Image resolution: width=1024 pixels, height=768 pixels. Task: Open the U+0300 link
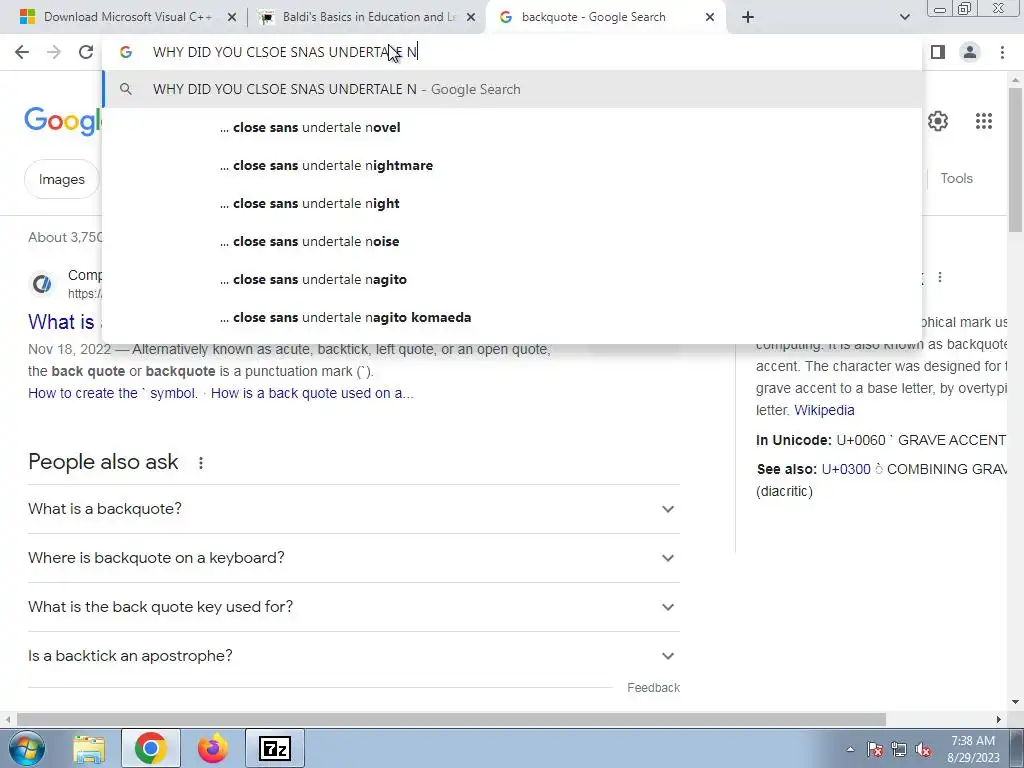point(846,469)
